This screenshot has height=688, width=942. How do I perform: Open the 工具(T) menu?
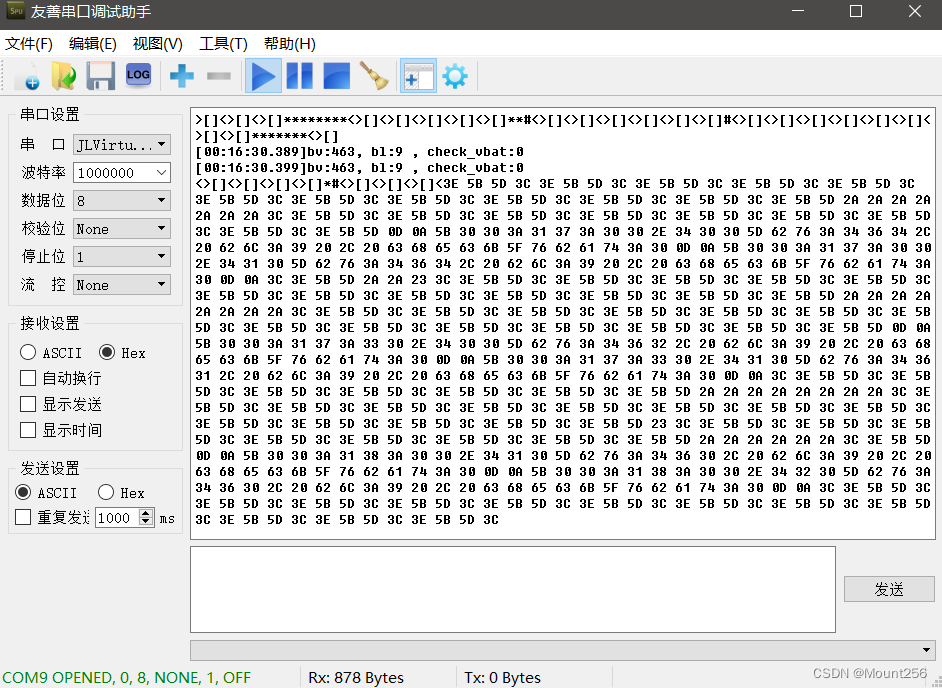tap(223, 44)
